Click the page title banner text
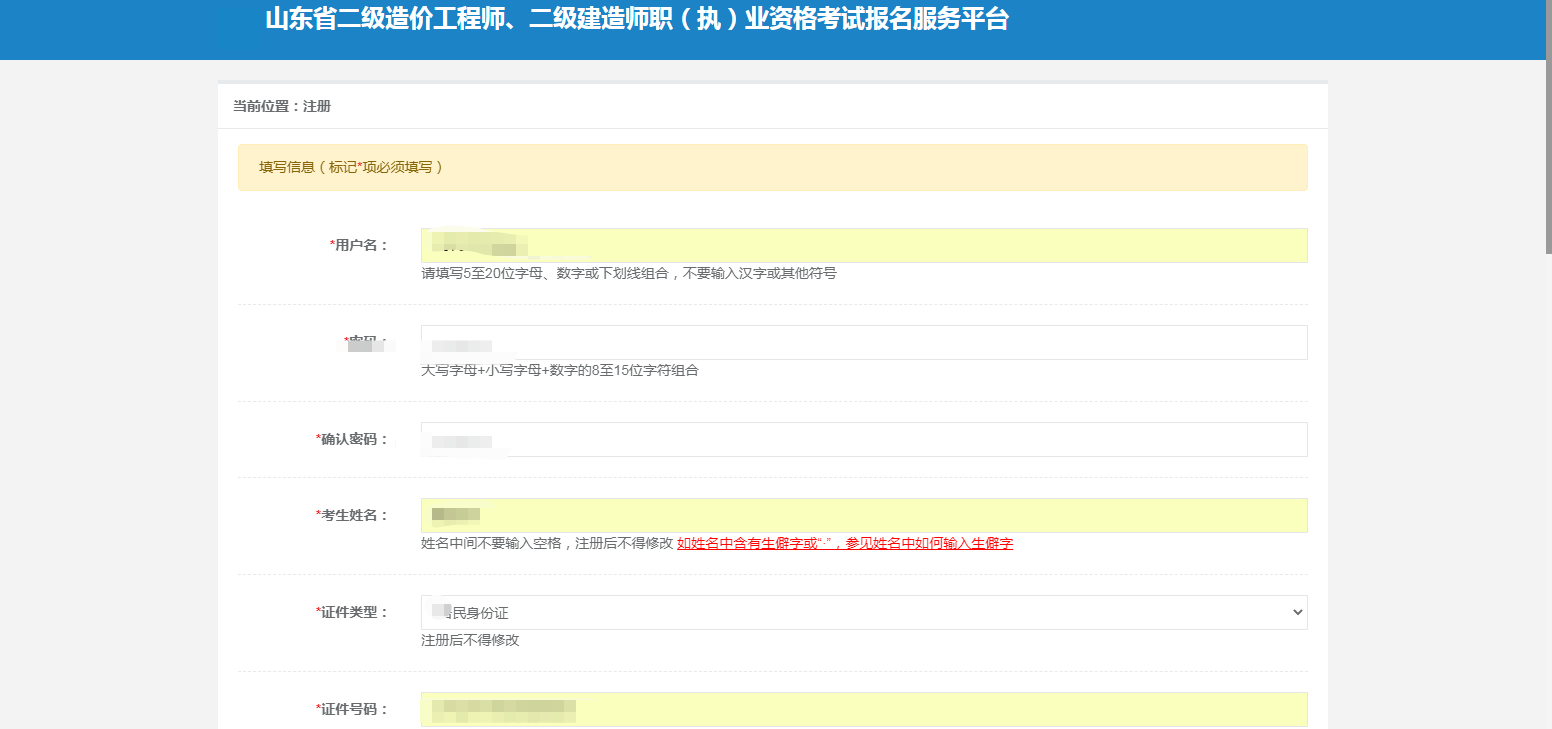 point(640,20)
